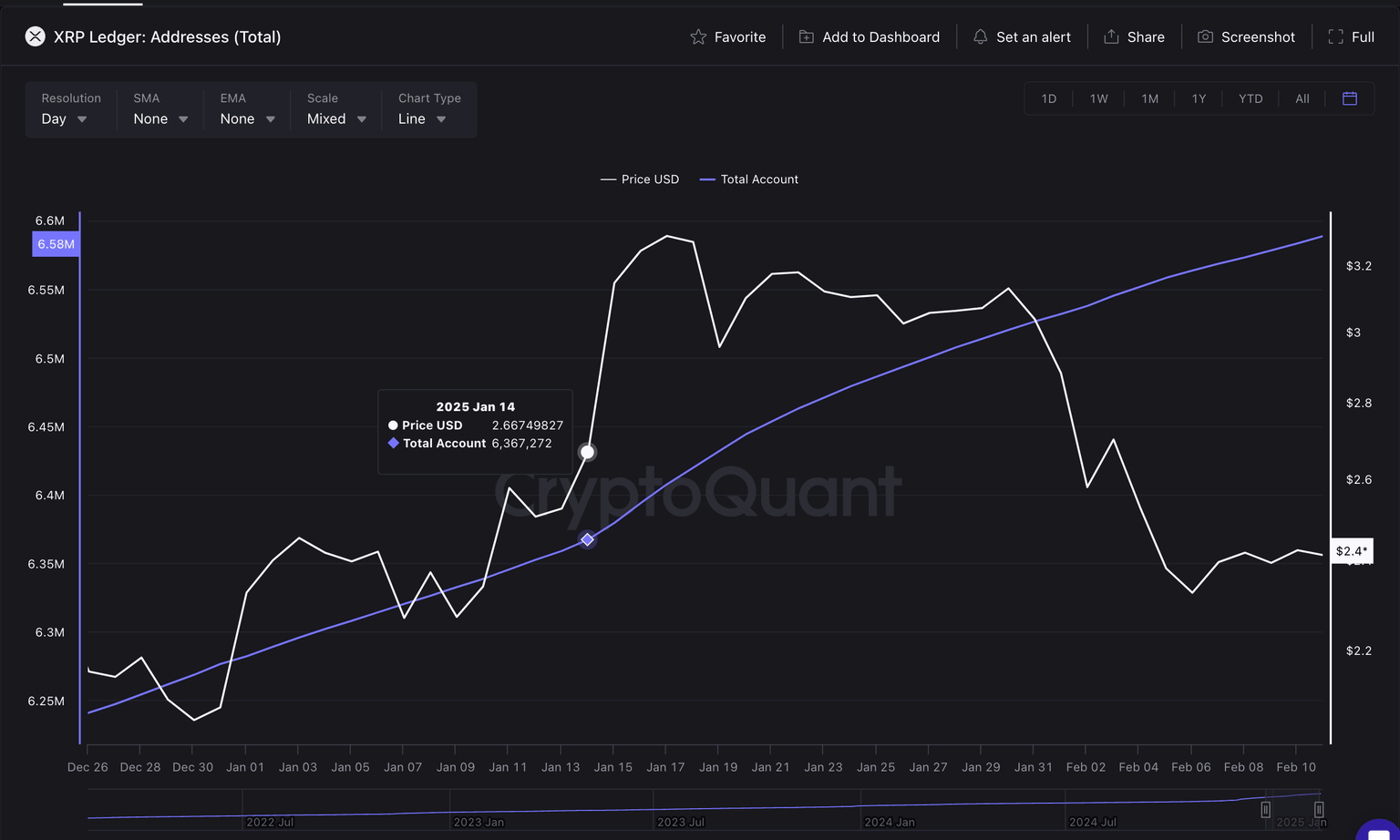The image size is (1400, 840).
Task: Expand the Resolution Day dropdown
Action: (65, 119)
